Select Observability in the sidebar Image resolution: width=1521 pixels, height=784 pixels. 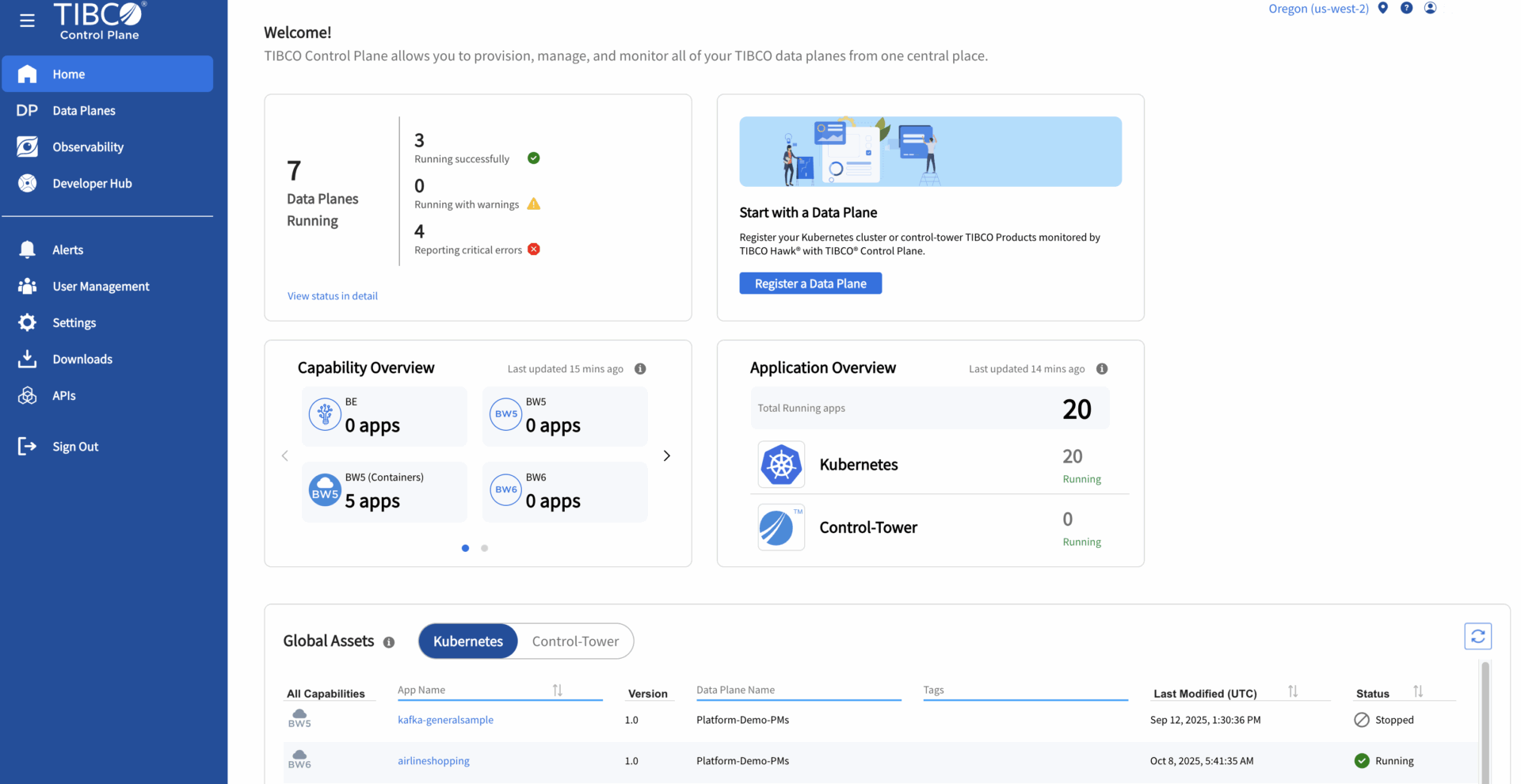87,147
